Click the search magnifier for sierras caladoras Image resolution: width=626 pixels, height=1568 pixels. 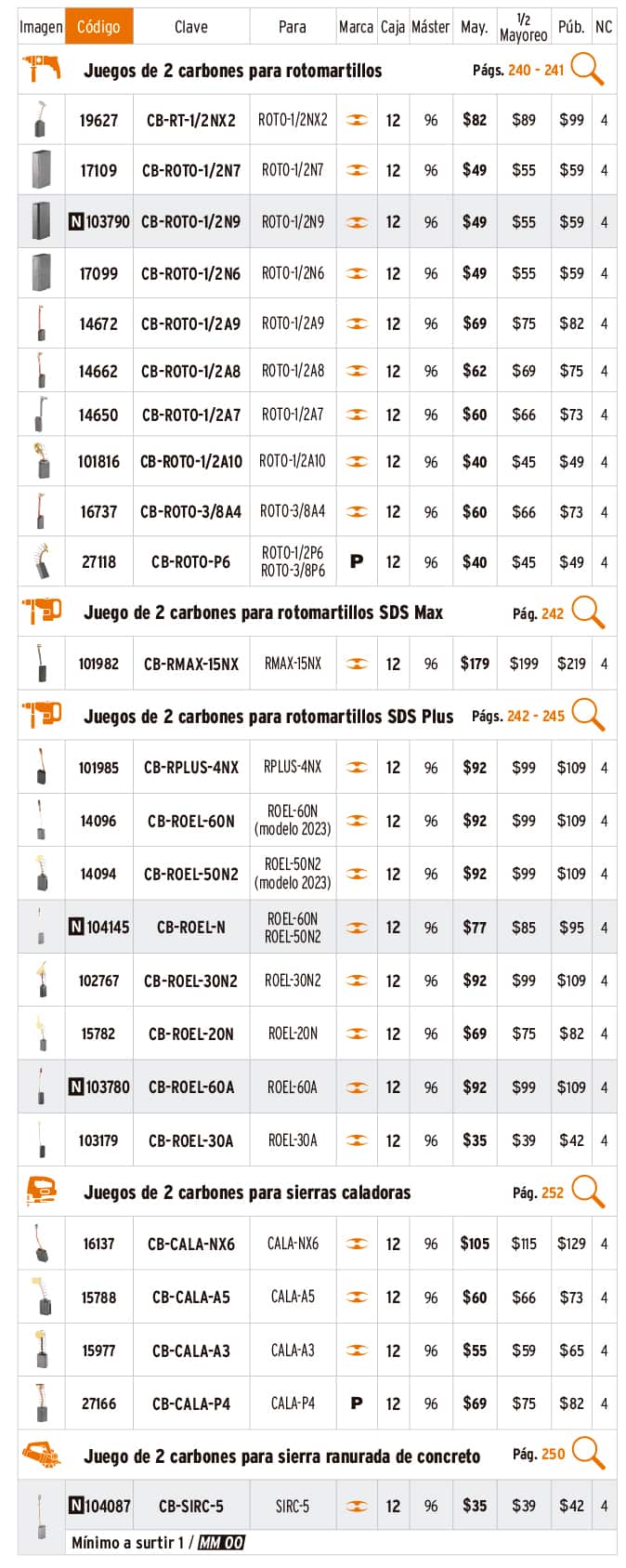588,1191
